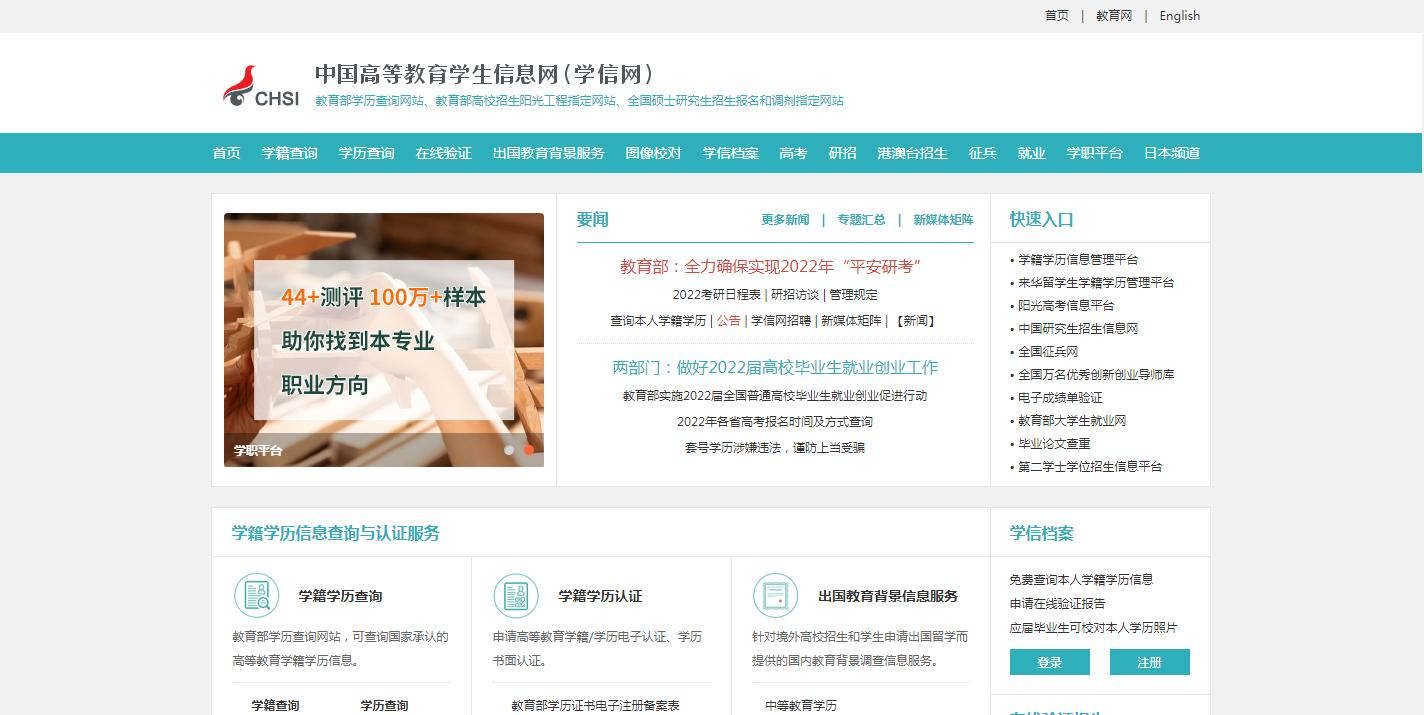Click the 注册 button

click(1150, 662)
